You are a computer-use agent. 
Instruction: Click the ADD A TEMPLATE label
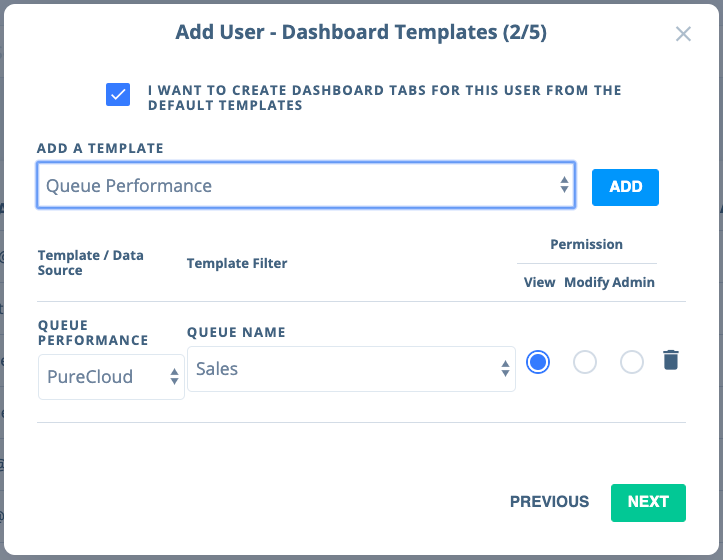pos(100,148)
